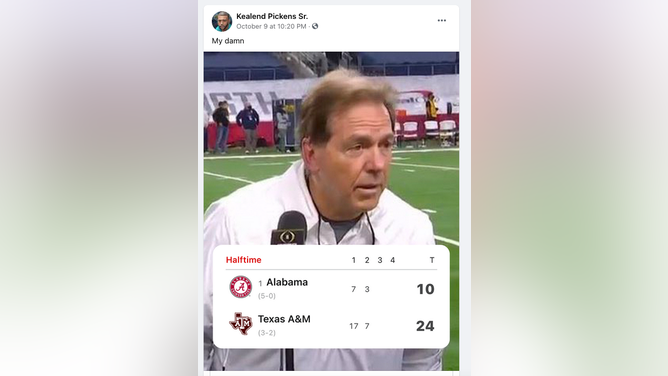
Task: Click Kealend Pickens Sr. profile avatar
Action: [222, 21]
